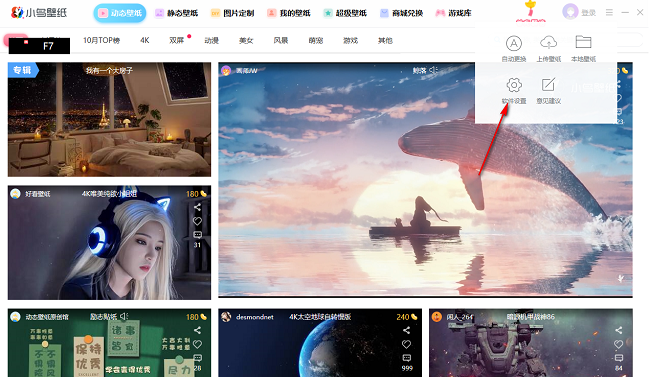
Task: Switch to 静态壁纸 tab
Action: pos(177,13)
